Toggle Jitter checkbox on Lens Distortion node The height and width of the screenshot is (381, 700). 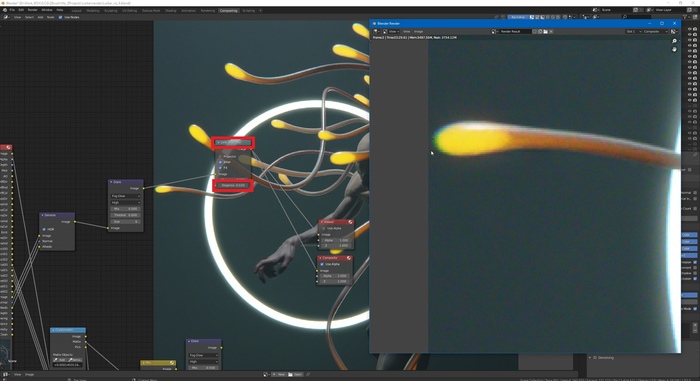click(221, 162)
